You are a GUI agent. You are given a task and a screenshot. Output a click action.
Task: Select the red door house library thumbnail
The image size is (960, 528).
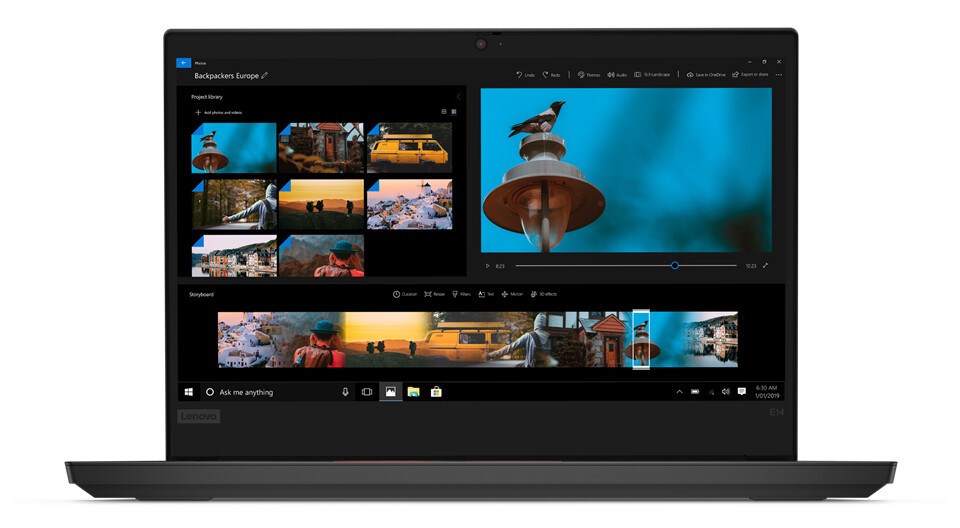point(321,148)
